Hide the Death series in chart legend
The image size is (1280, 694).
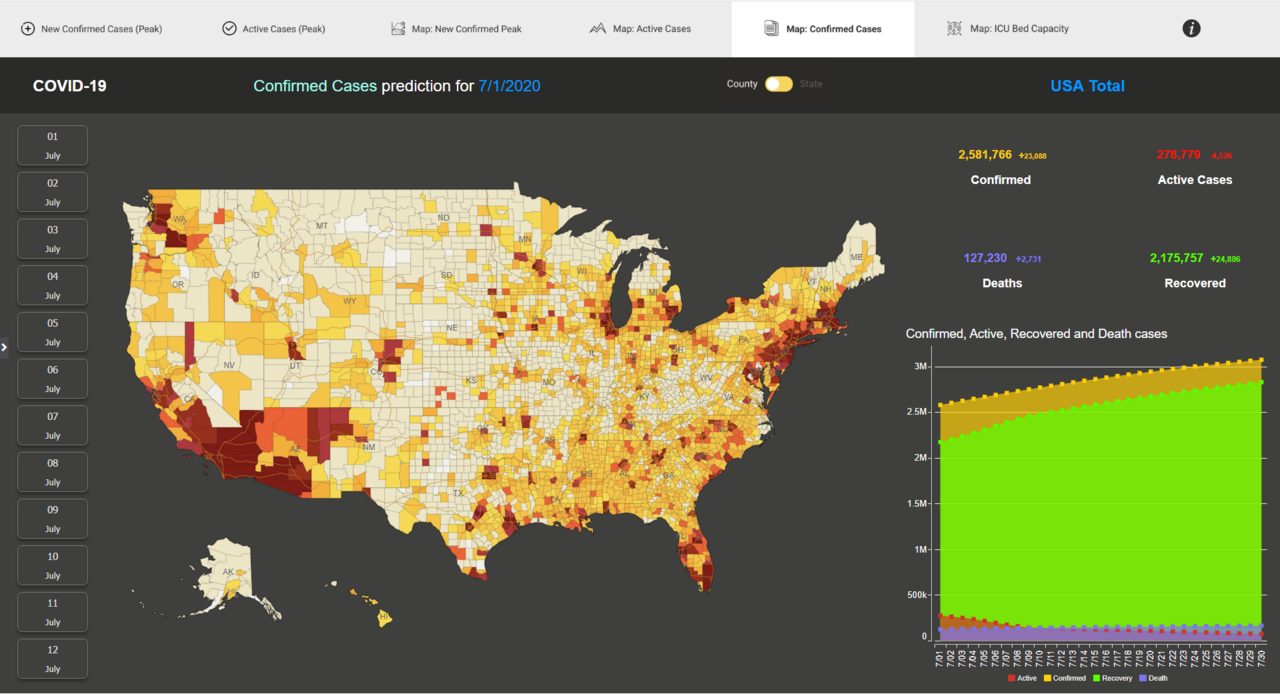[x=1153, y=678]
